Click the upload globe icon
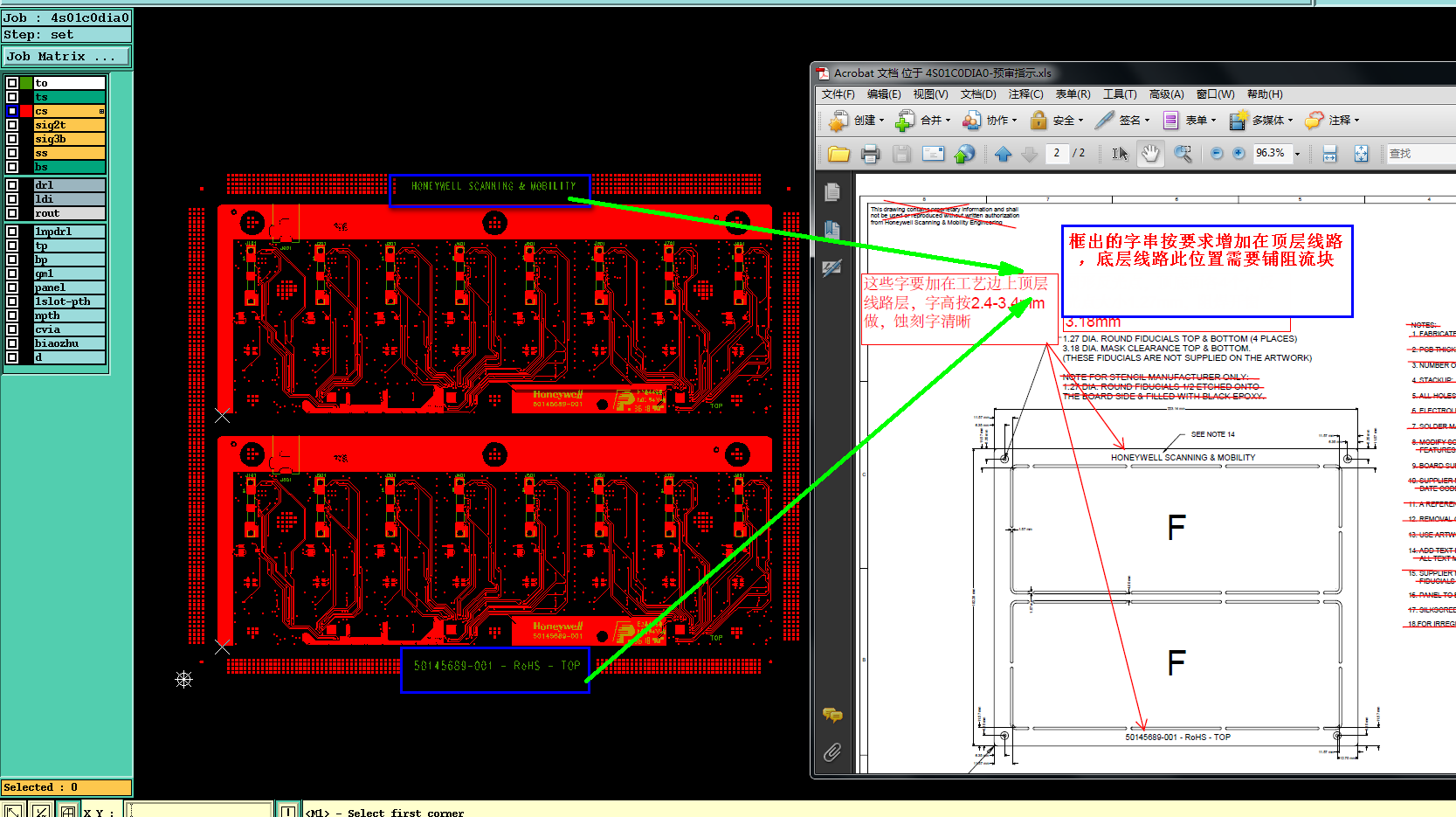 point(964,154)
